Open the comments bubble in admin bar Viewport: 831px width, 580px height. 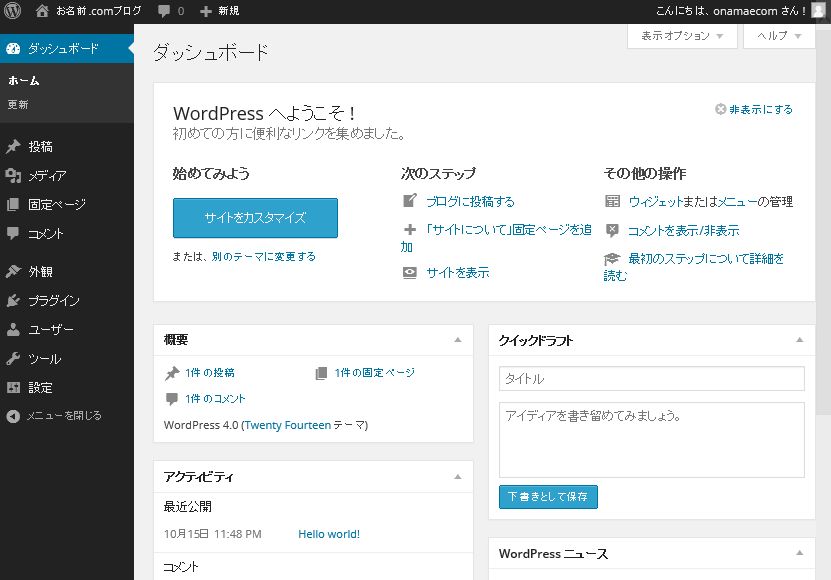tap(164, 11)
